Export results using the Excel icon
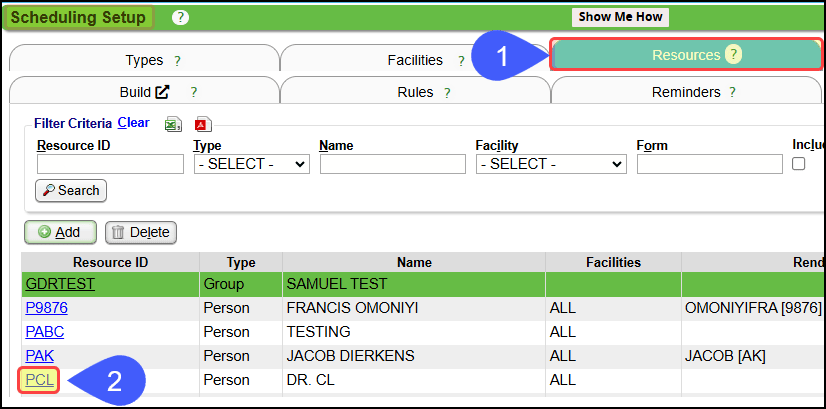The image size is (826, 409). 172,124
